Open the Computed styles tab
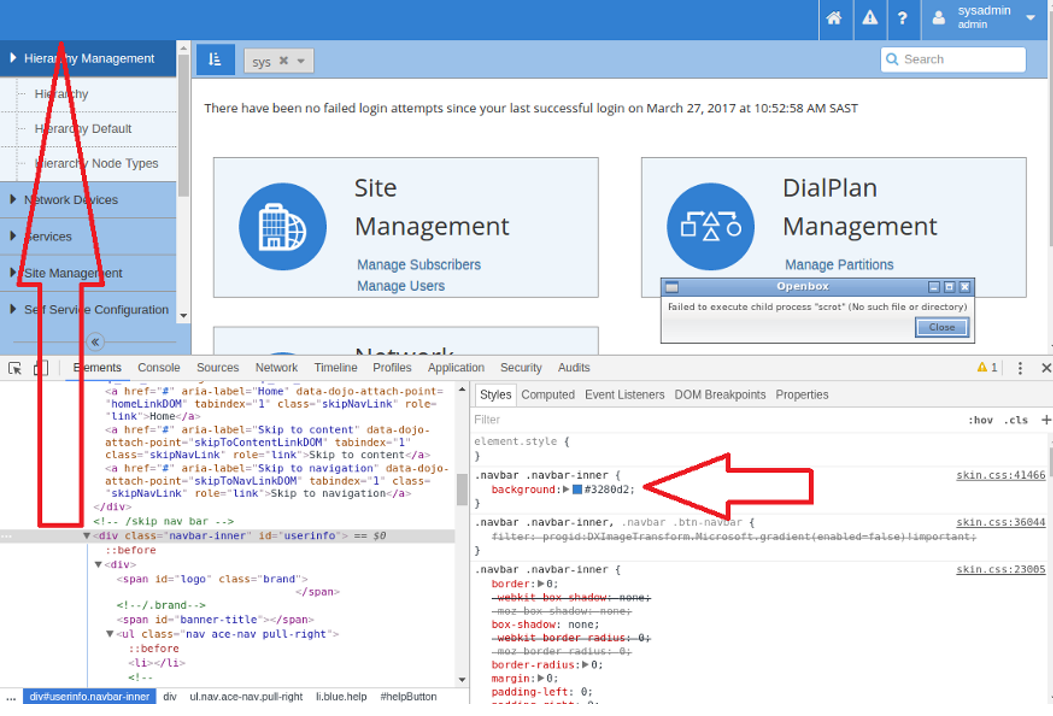This screenshot has width=1053, height=716. click(x=547, y=395)
